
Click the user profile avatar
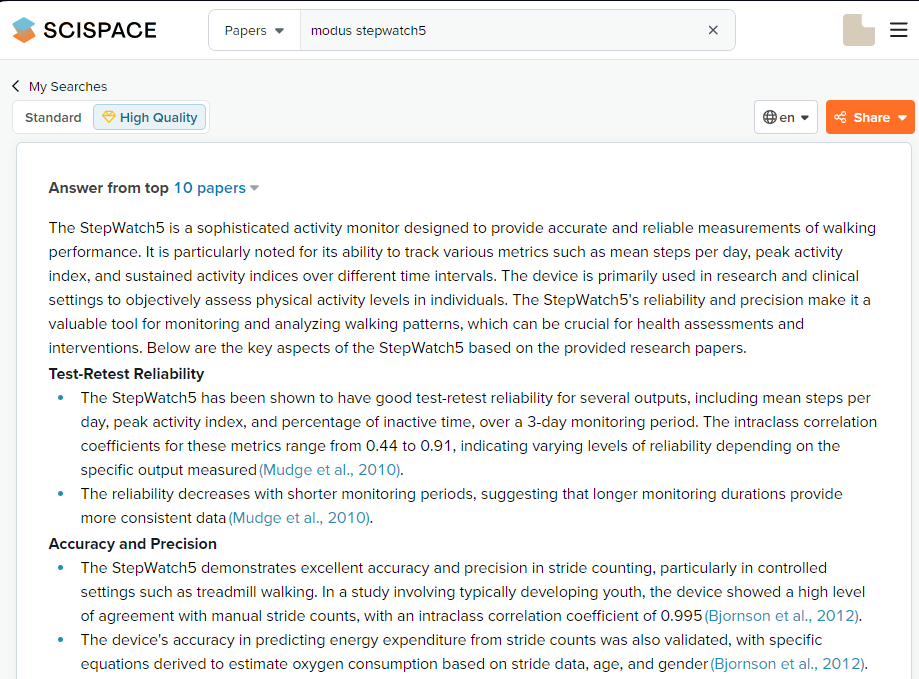(859, 30)
